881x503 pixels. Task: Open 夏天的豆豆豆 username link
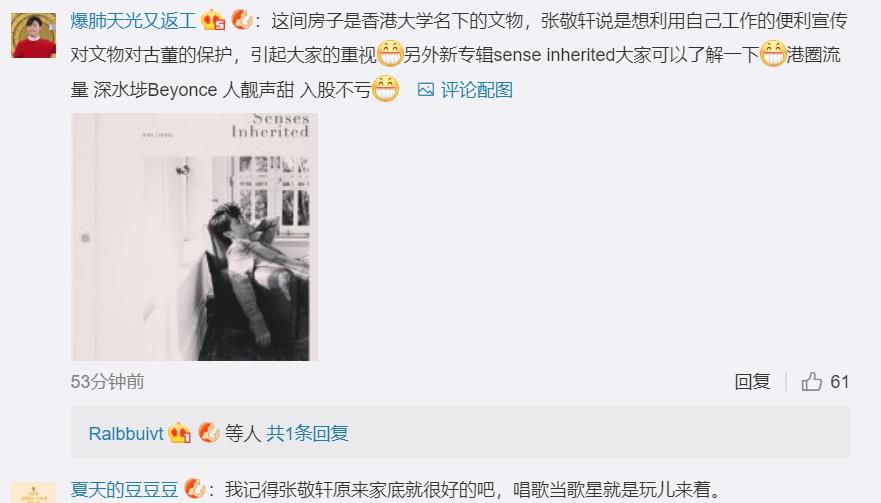(x=124, y=490)
